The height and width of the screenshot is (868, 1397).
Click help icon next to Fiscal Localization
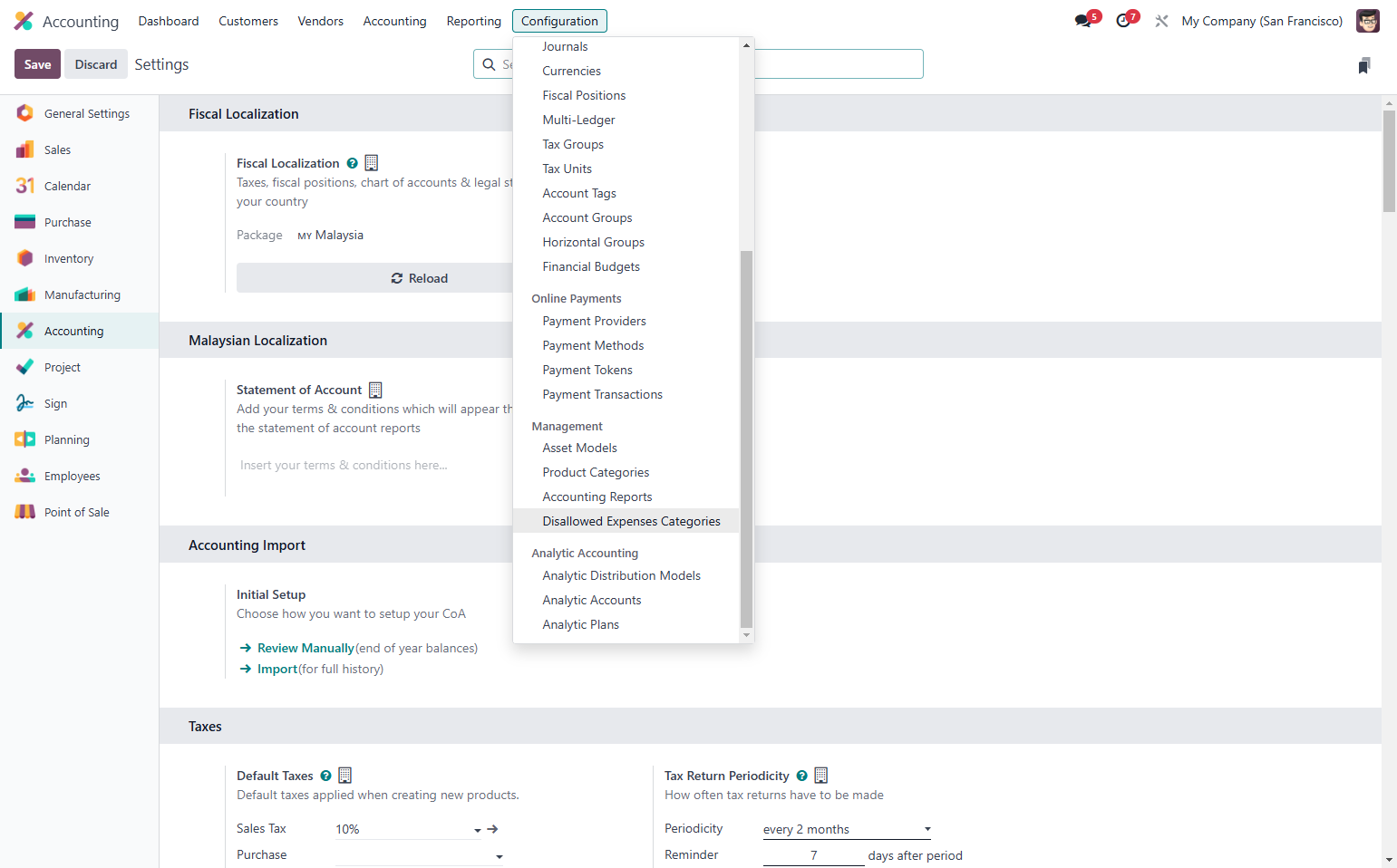point(353,163)
